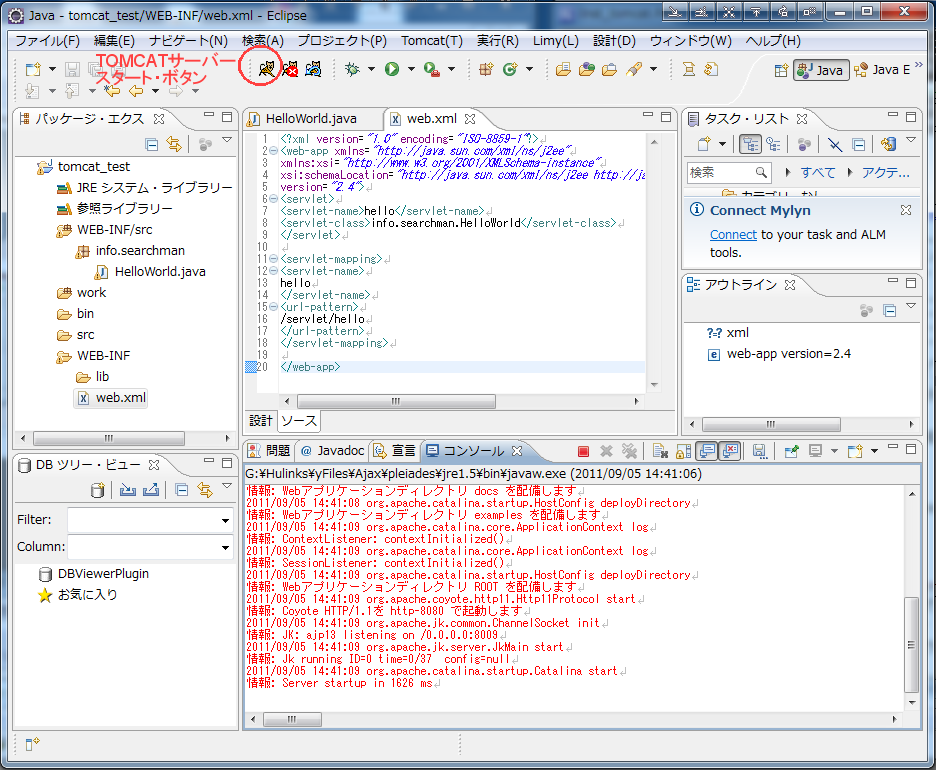Screen dimensions: 936x770
Task: Open the プロジェクト(P) menu
Action: [x=342, y=41]
